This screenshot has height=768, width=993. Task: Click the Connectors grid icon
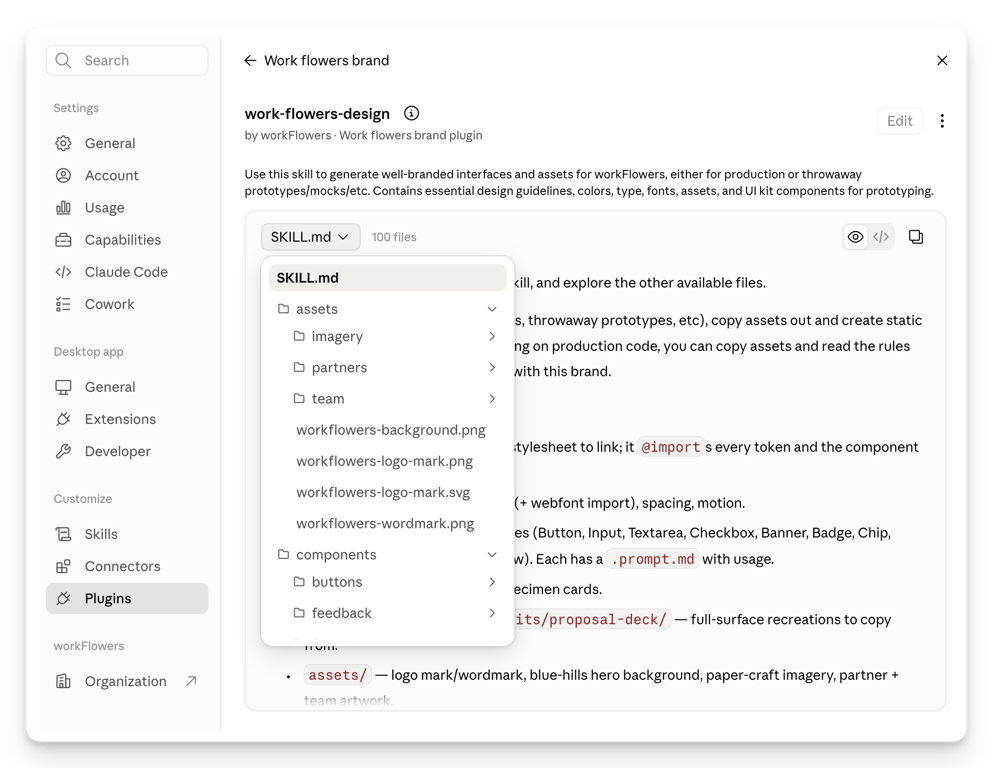click(63, 566)
